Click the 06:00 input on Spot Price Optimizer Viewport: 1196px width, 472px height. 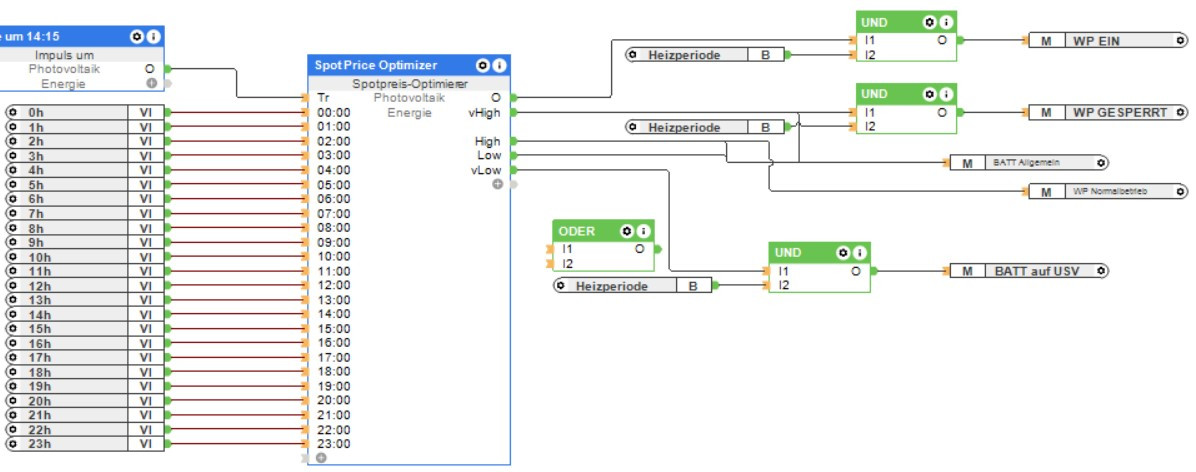pos(333,199)
